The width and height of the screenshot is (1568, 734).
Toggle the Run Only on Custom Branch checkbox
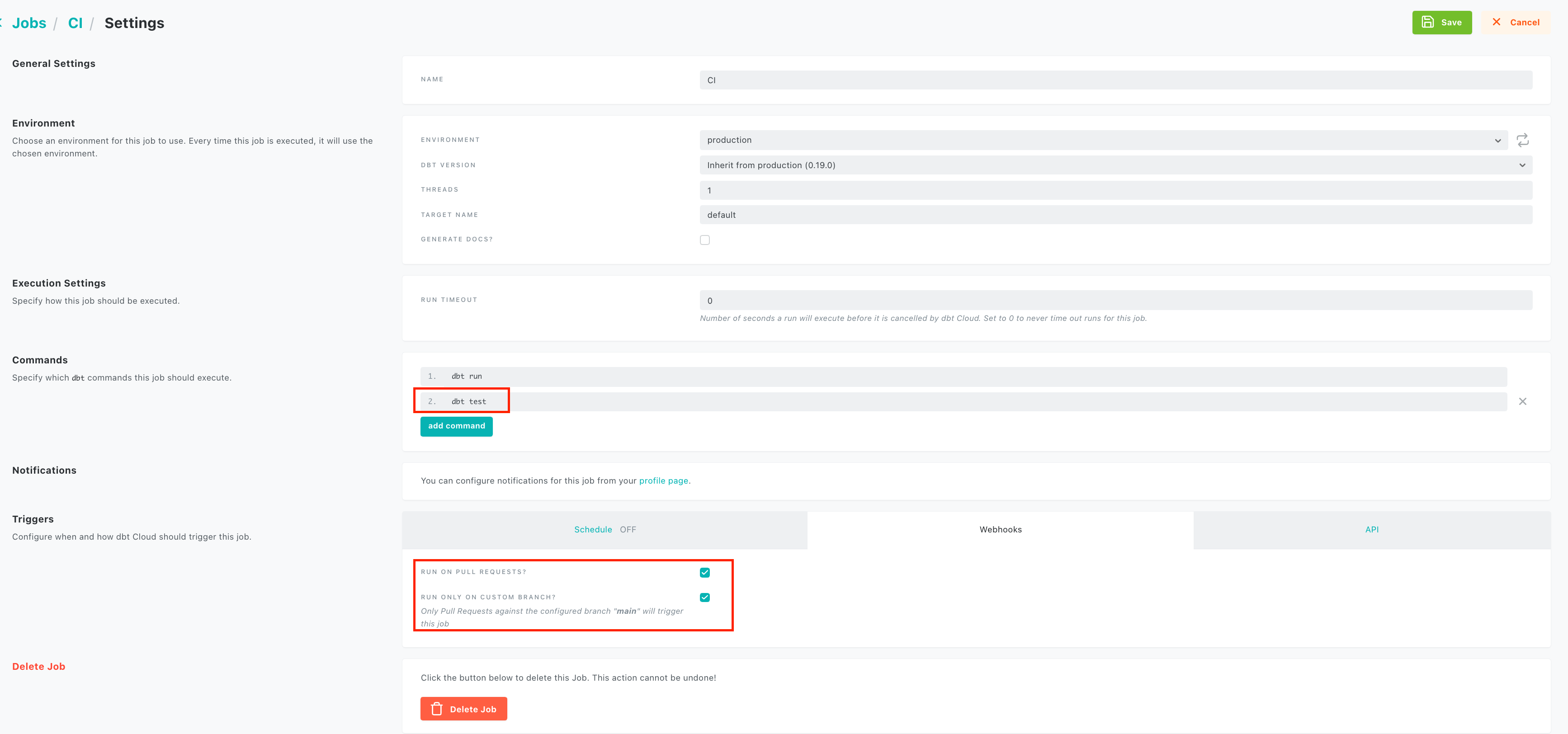(706, 597)
